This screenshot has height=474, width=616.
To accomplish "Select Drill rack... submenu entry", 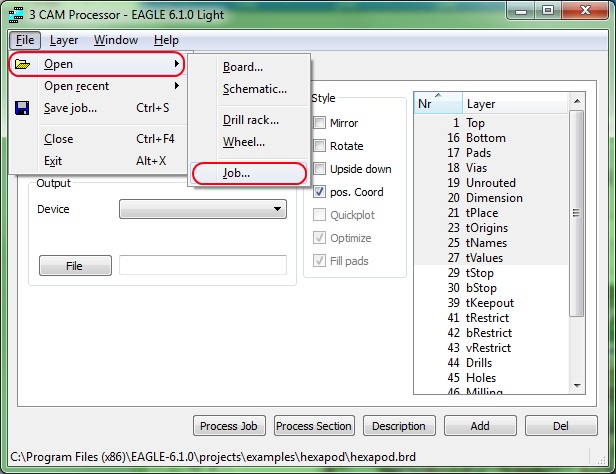I will click(249, 120).
